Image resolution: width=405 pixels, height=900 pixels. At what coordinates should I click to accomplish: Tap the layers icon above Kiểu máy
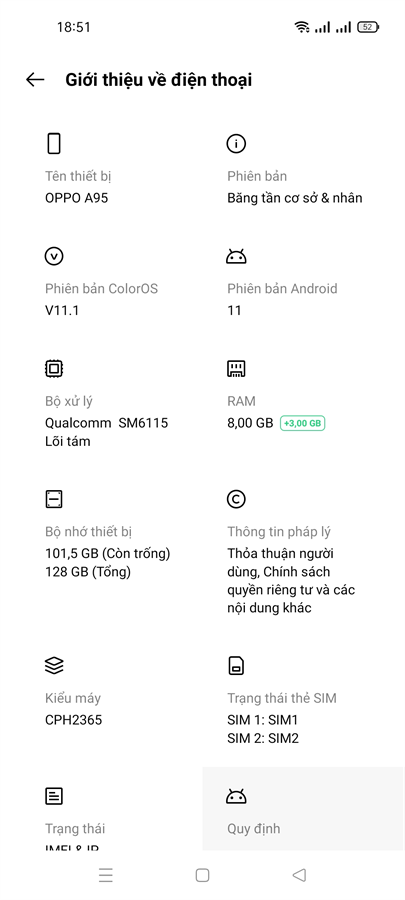pos(54,666)
